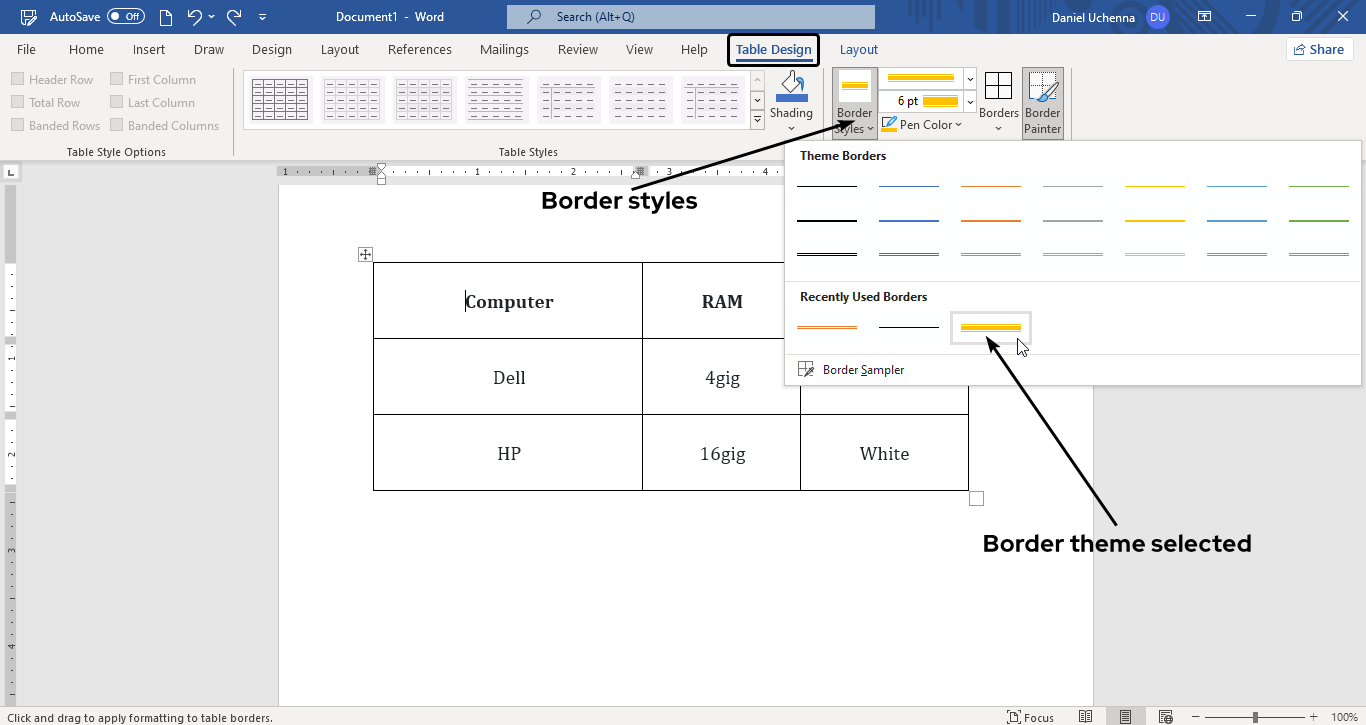Click the Border Sampler eyedropper icon

pos(806,368)
